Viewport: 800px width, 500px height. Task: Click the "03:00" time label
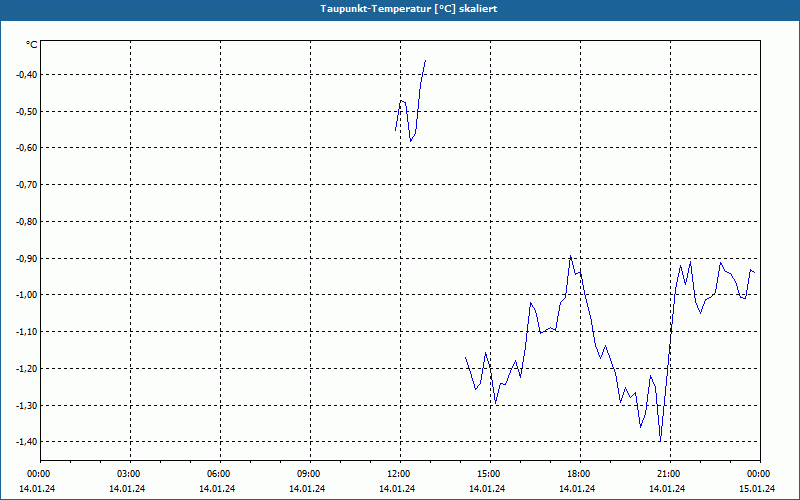point(130,474)
